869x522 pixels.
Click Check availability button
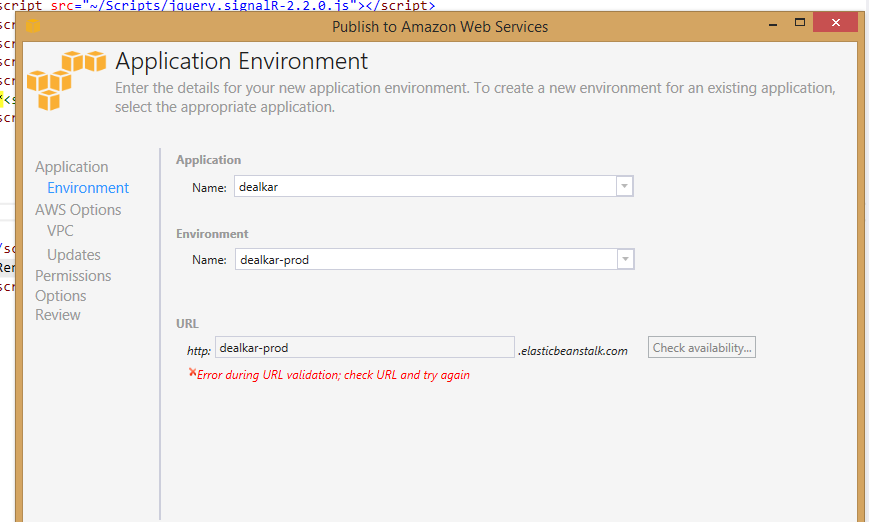[x=702, y=347]
